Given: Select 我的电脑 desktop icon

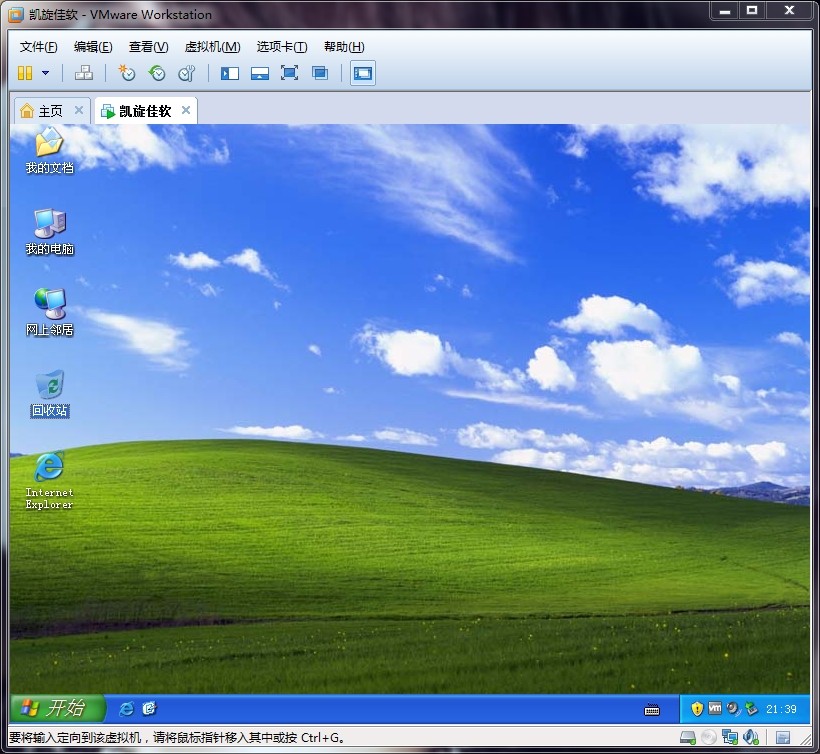Looking at the screenshot, I should 50,232.
